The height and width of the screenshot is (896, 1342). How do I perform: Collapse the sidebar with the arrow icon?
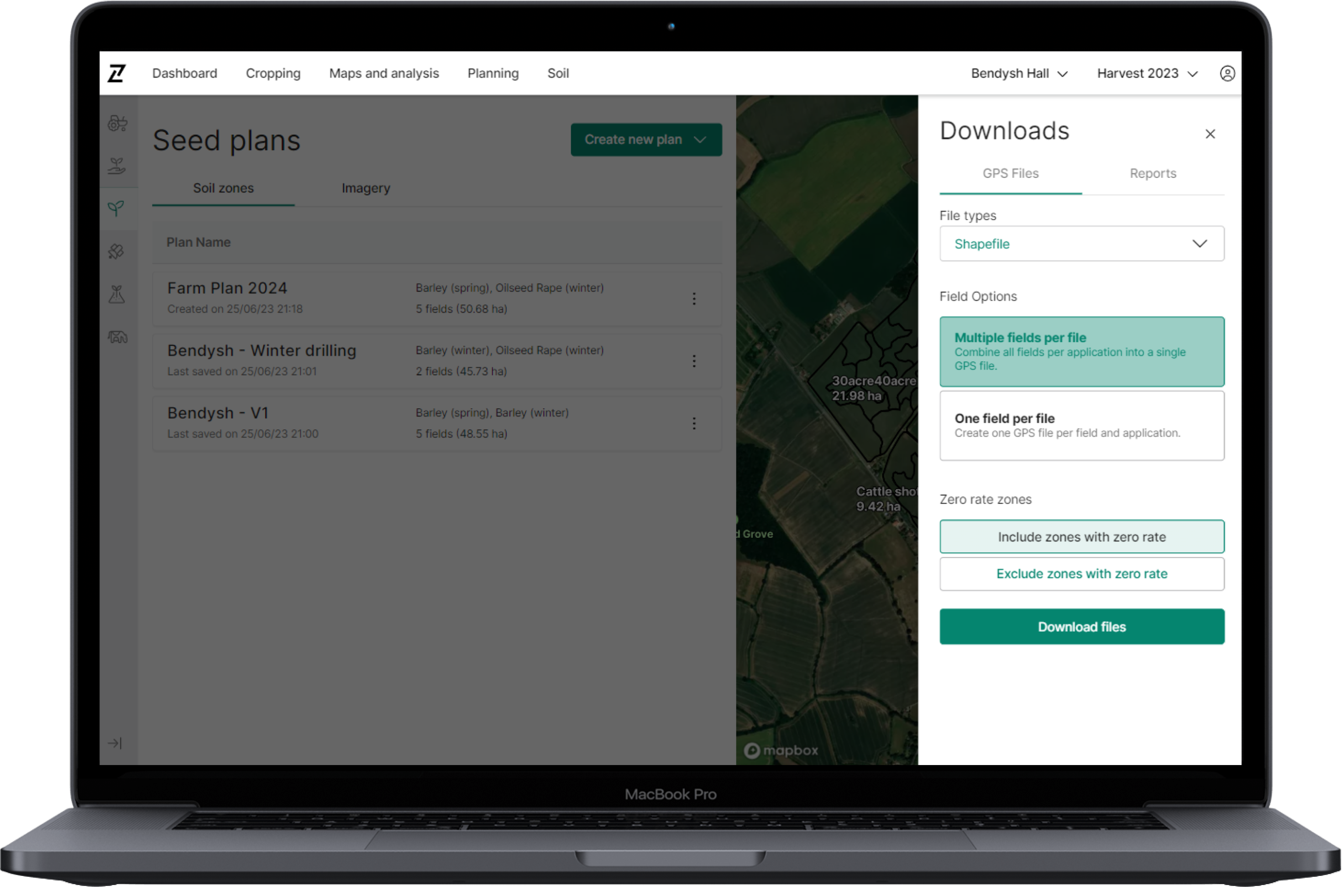pyautogui.click(x=115, y=743)
